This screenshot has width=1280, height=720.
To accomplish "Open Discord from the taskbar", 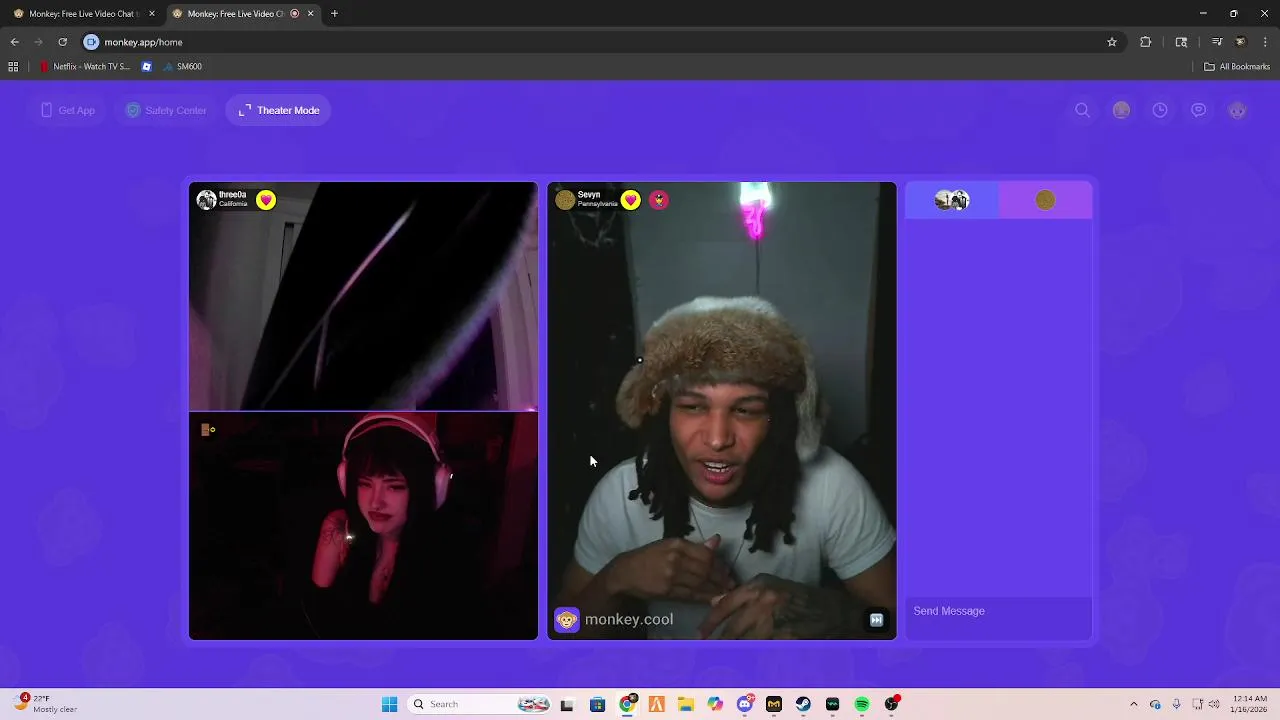I will [x=745, y=704].
